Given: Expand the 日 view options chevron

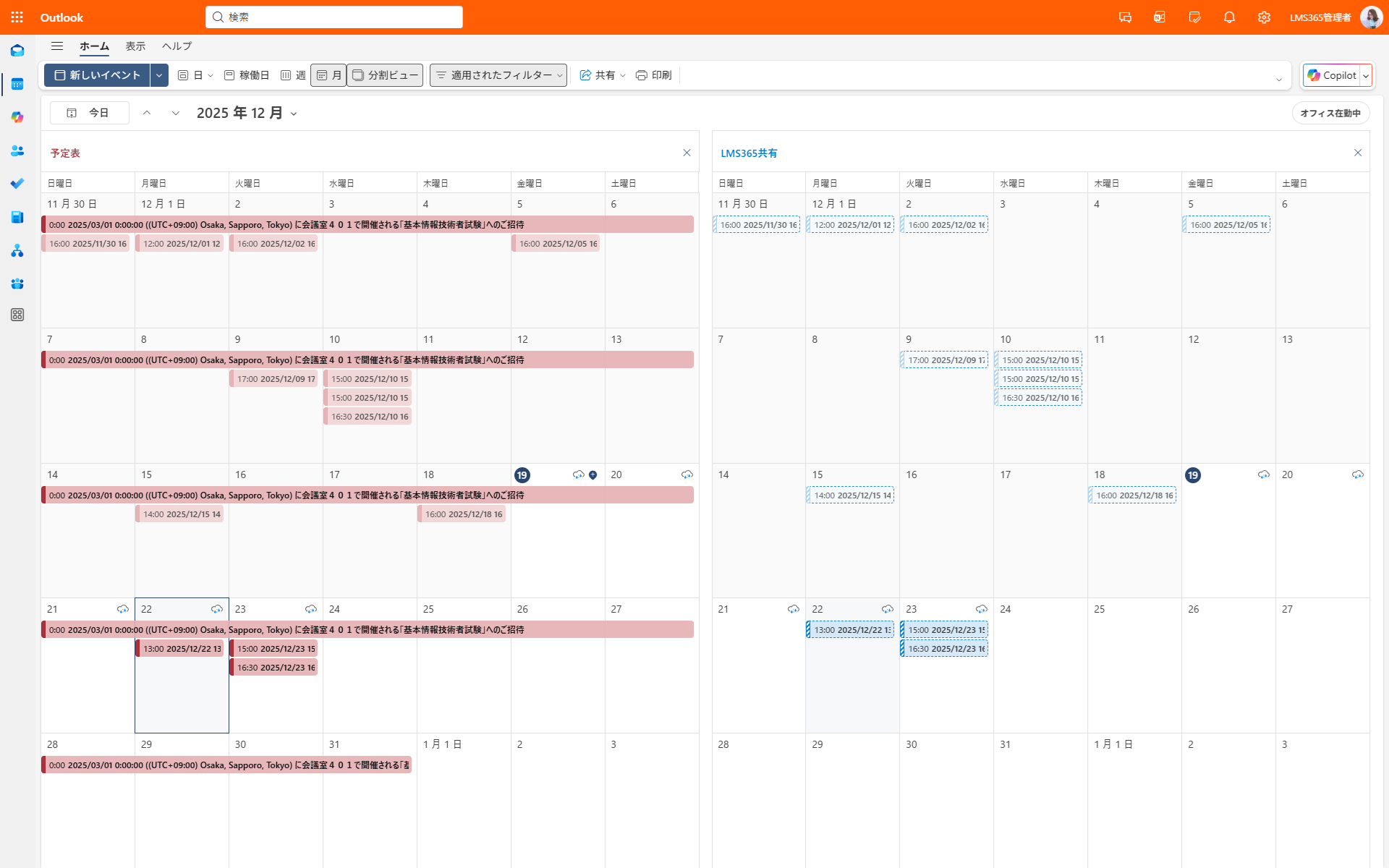Looking at the screenshot, I should point(211,75).
